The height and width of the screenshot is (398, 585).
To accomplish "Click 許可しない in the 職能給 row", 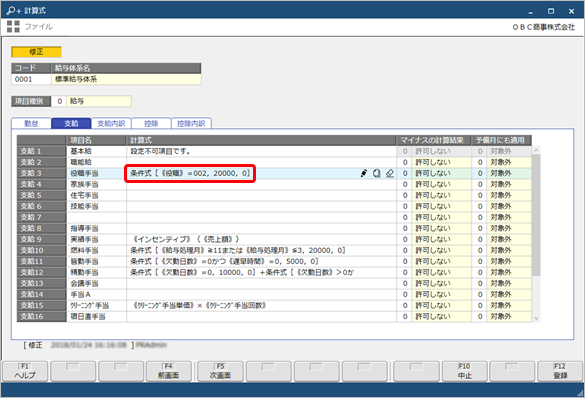I will point(441,162).
